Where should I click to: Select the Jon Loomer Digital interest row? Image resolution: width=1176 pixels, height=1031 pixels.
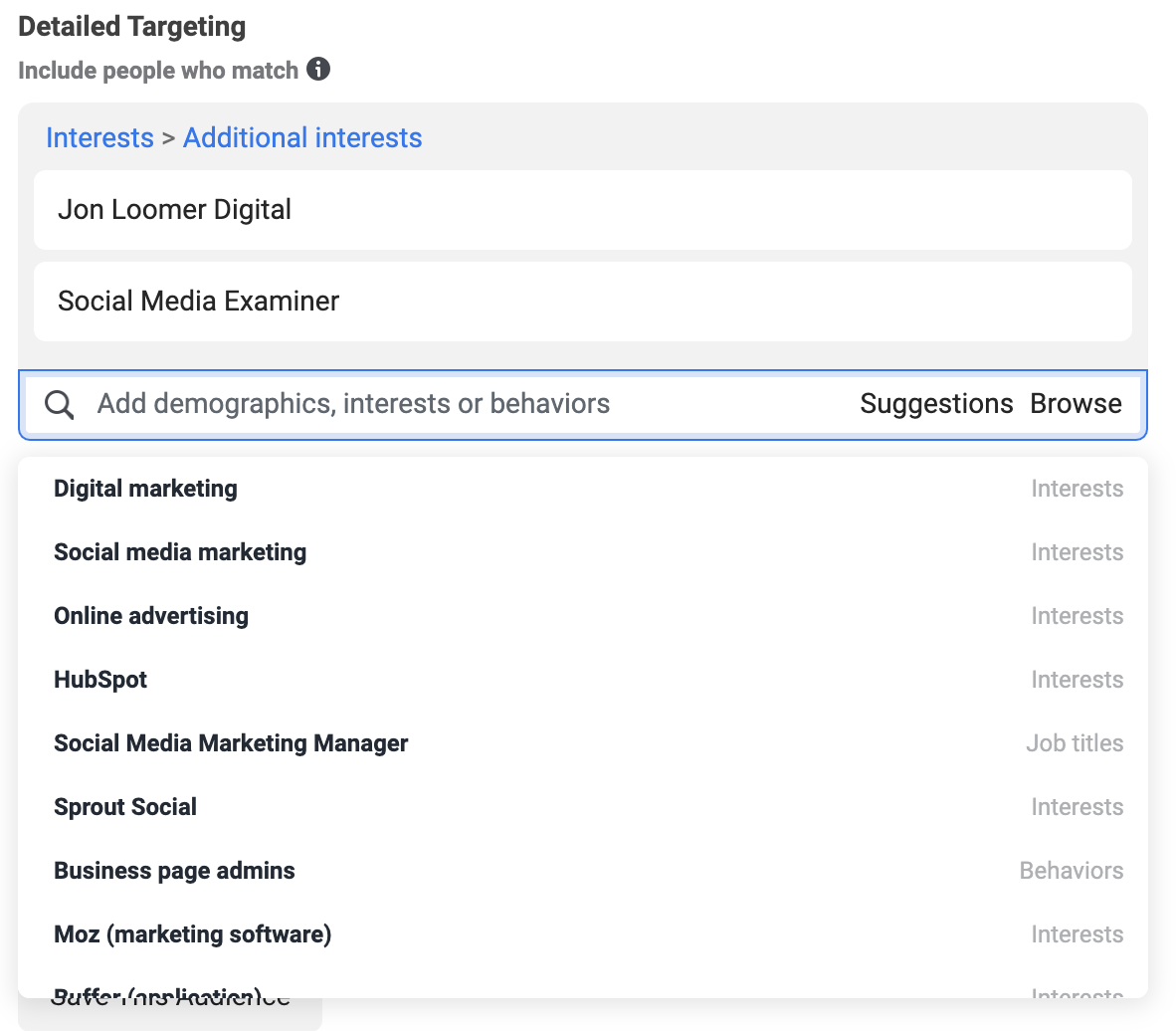coord(583,210)
